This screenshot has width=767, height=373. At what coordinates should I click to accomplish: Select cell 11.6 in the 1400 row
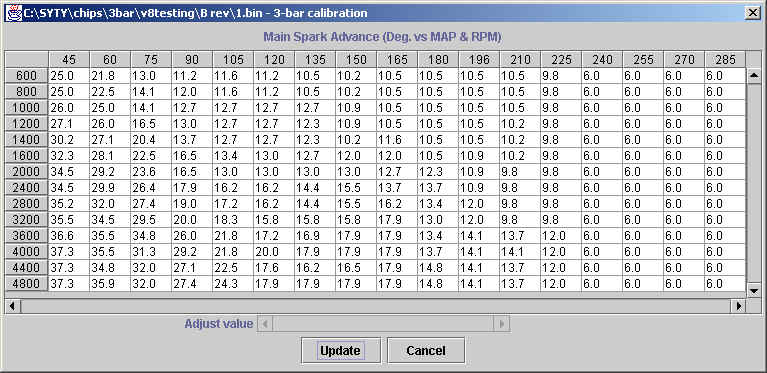coord(397,140)
